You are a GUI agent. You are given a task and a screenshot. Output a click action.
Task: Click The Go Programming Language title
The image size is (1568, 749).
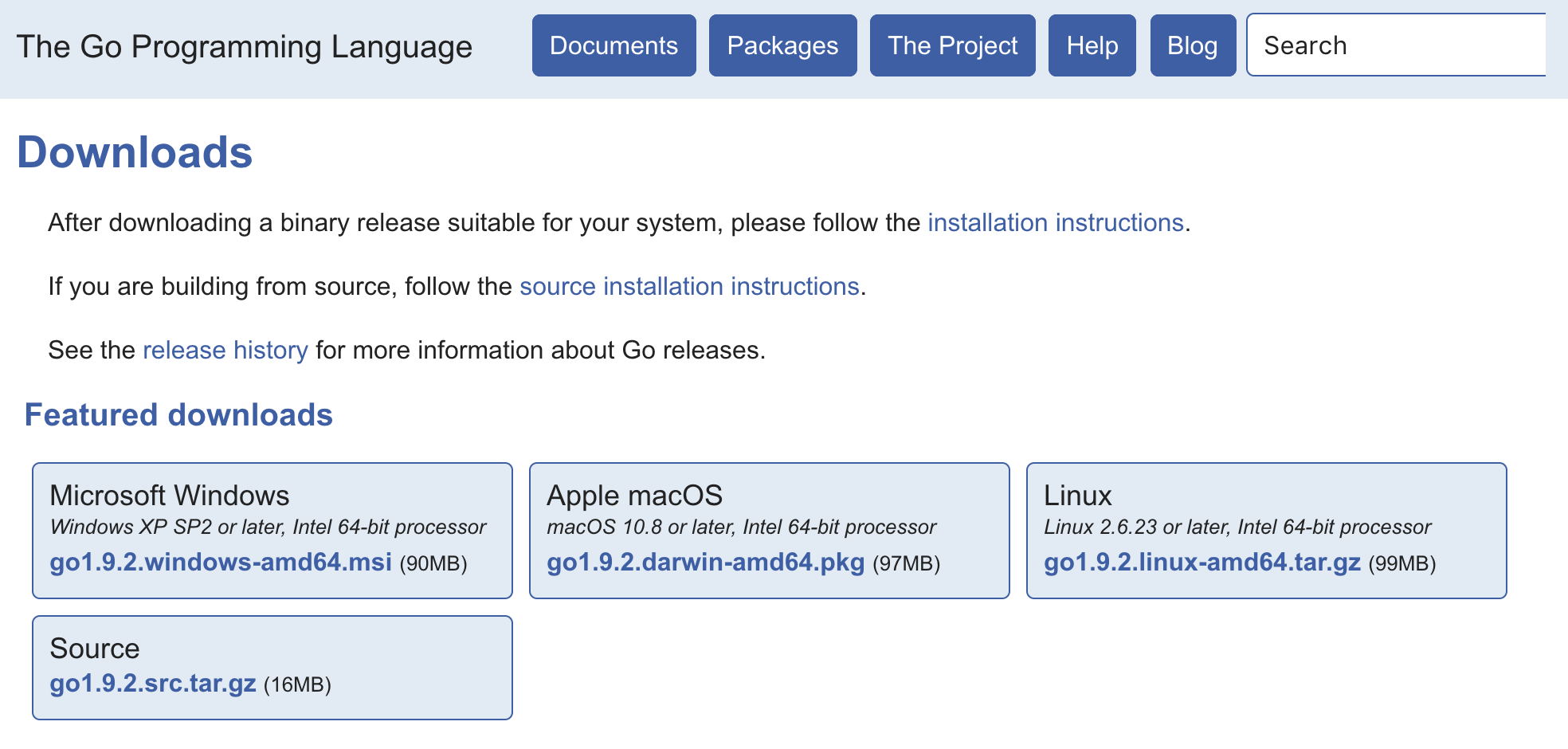point(244,47)
